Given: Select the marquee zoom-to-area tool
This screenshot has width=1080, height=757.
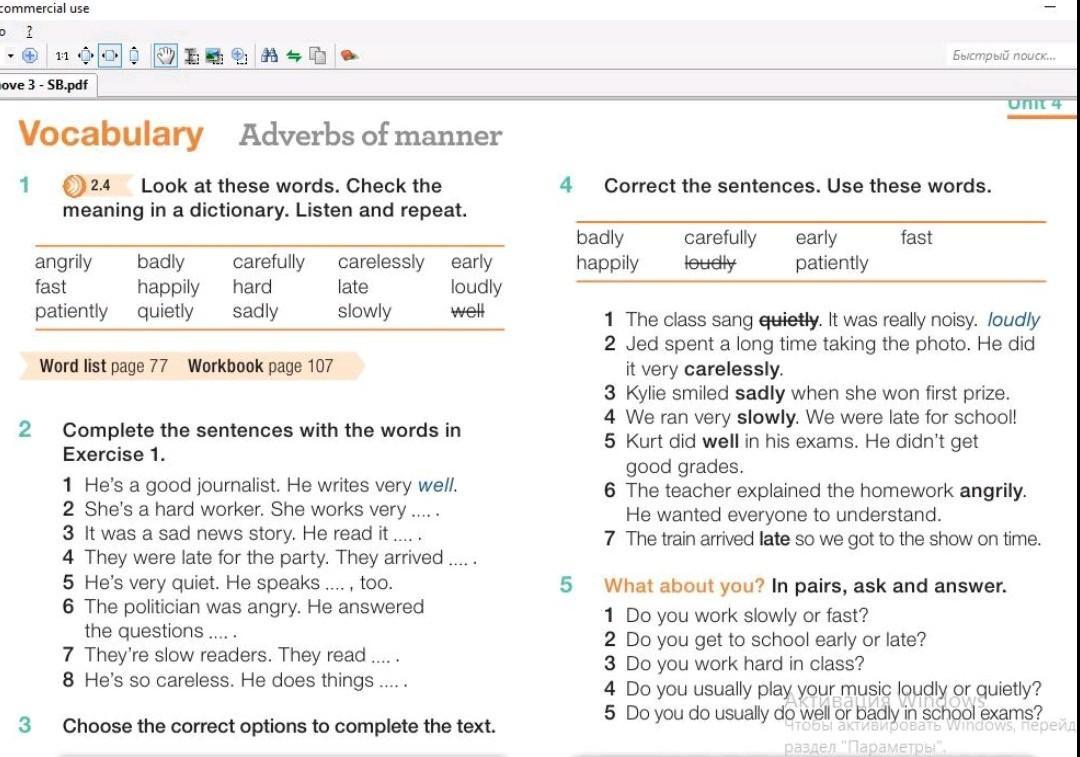Looking at the screenshot, I should point(240,56).
